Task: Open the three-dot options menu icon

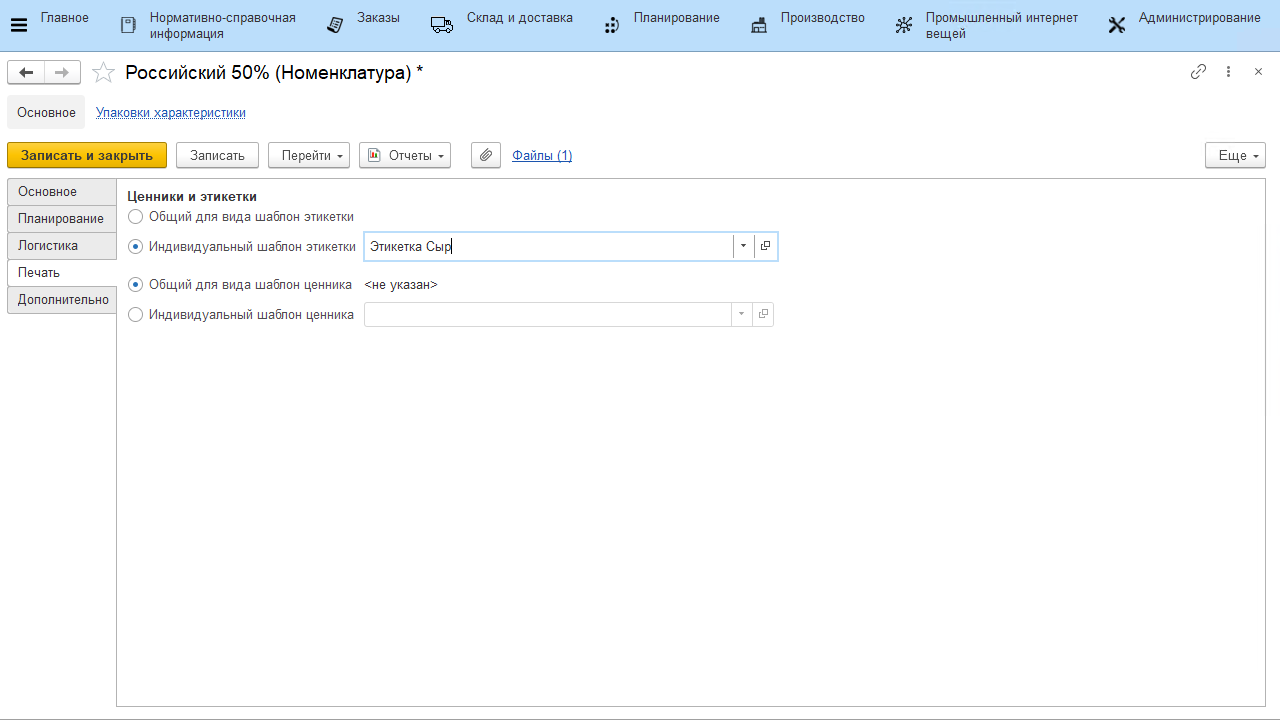Action: (x=1229, y=72)
